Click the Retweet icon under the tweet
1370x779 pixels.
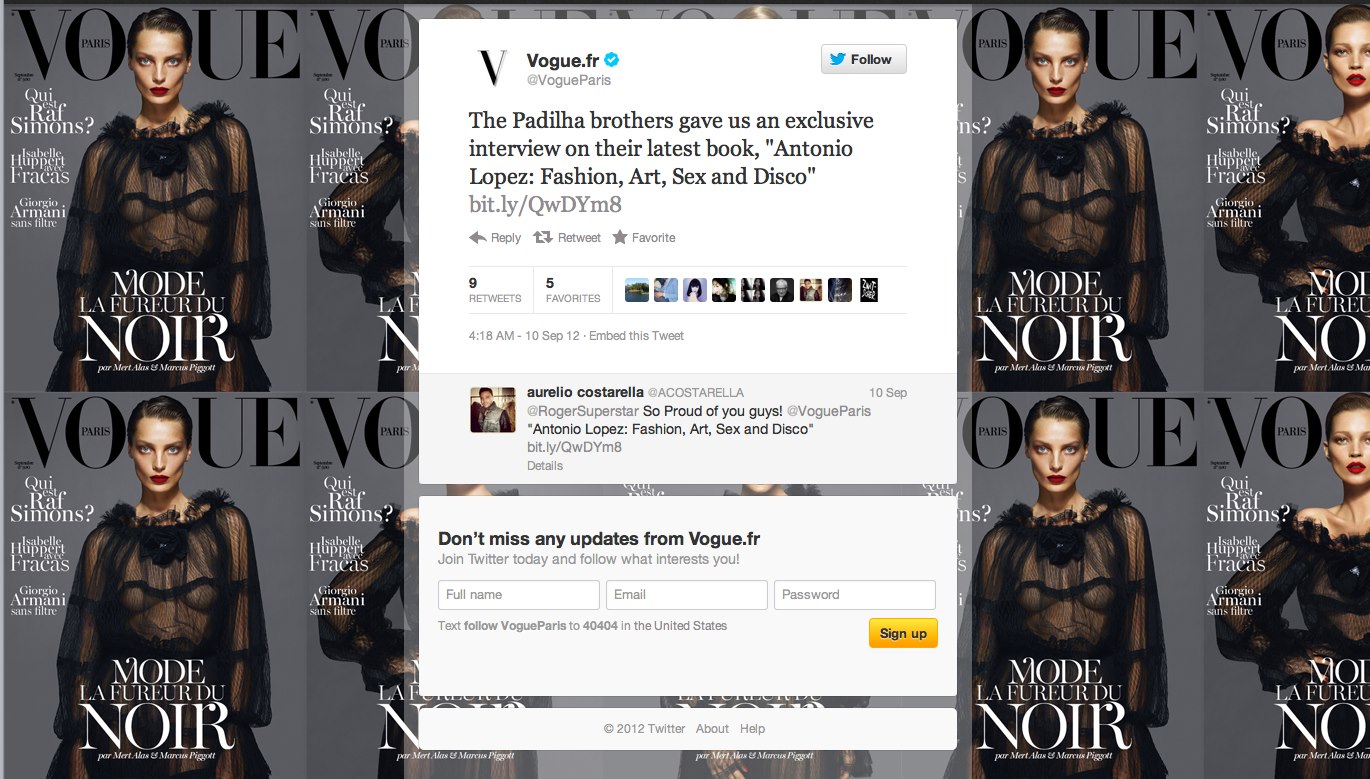pos(542,237)
